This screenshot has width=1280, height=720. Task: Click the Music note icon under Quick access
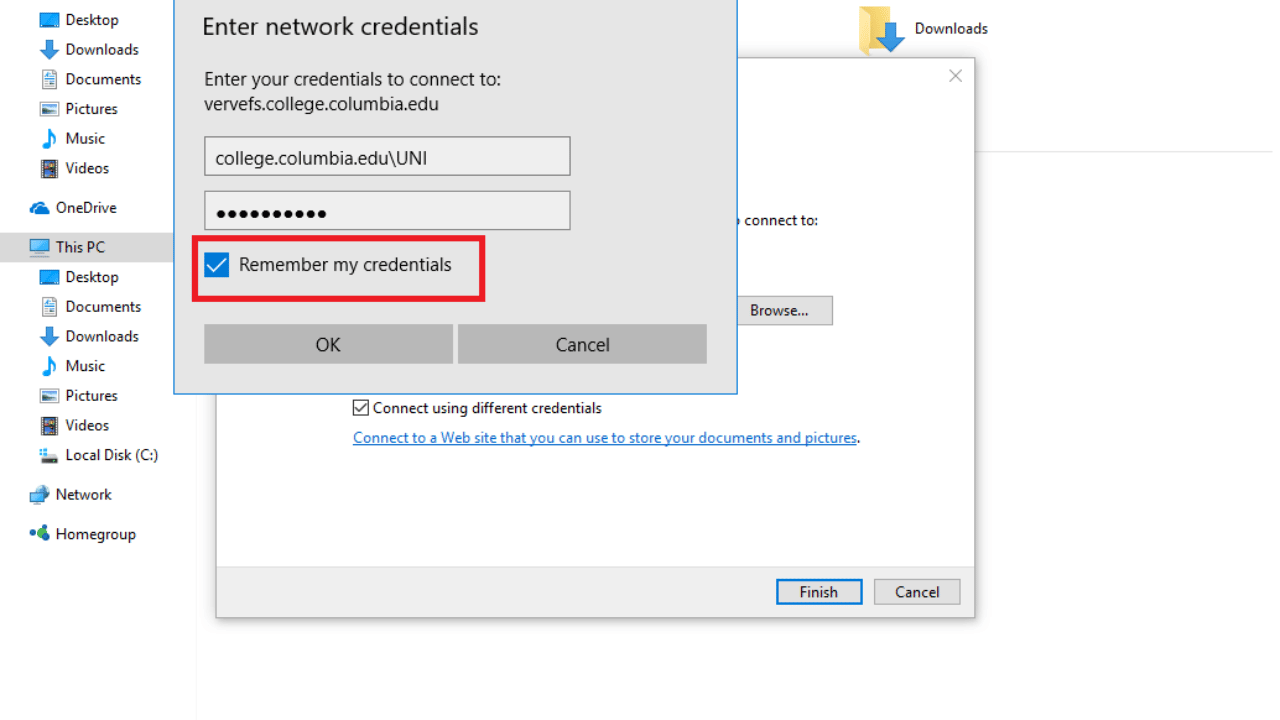click(49, 139)
